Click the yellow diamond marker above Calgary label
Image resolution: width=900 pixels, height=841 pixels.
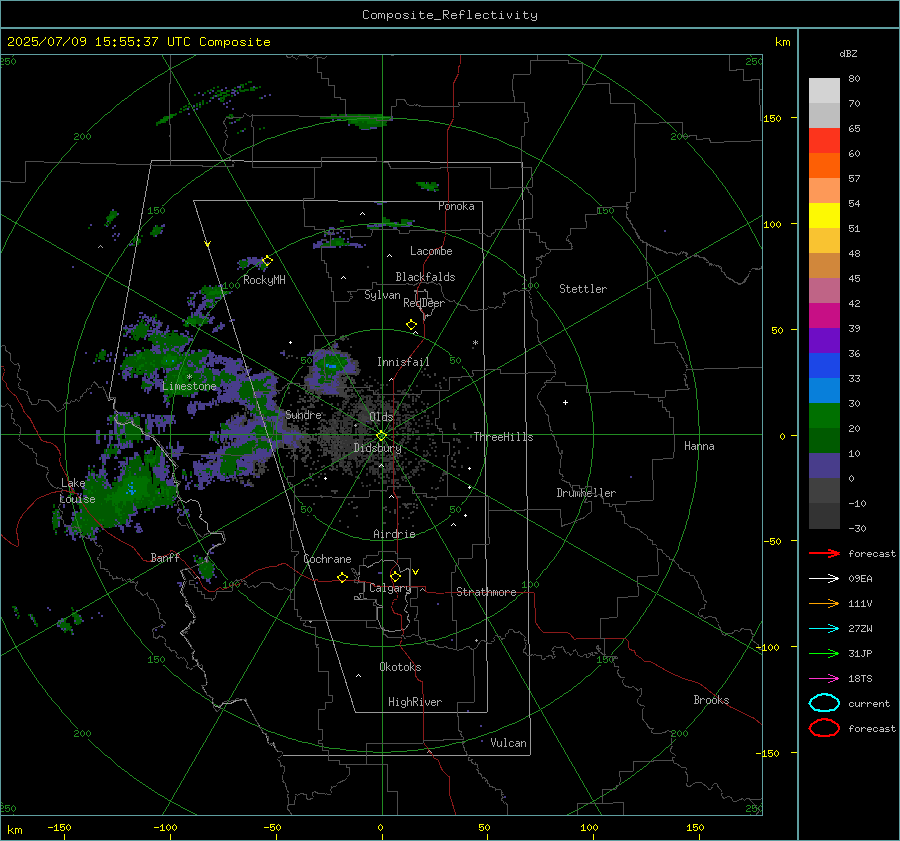[x=395, y=576]
